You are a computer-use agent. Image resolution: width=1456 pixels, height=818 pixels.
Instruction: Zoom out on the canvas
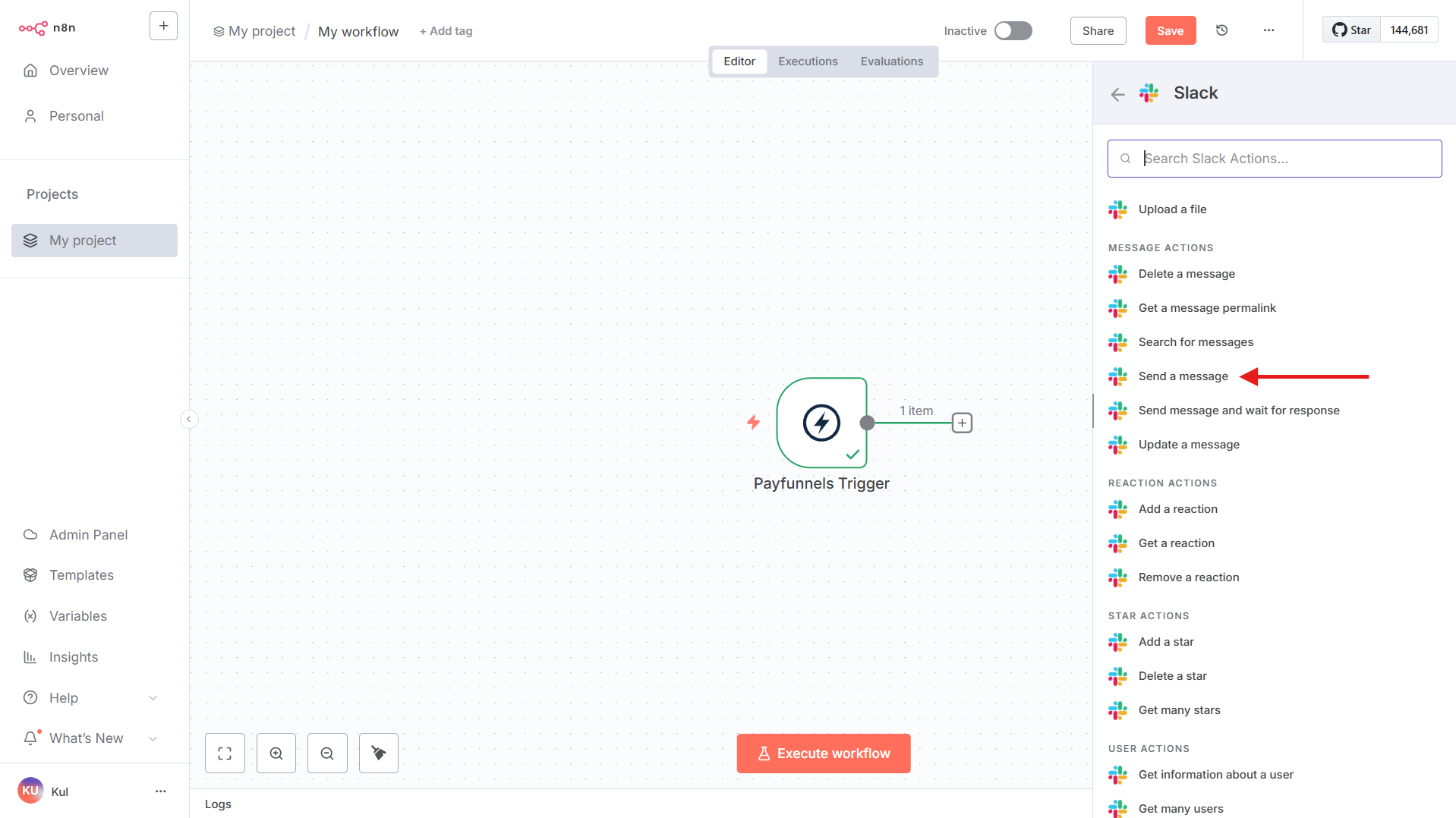pos(327,753)
